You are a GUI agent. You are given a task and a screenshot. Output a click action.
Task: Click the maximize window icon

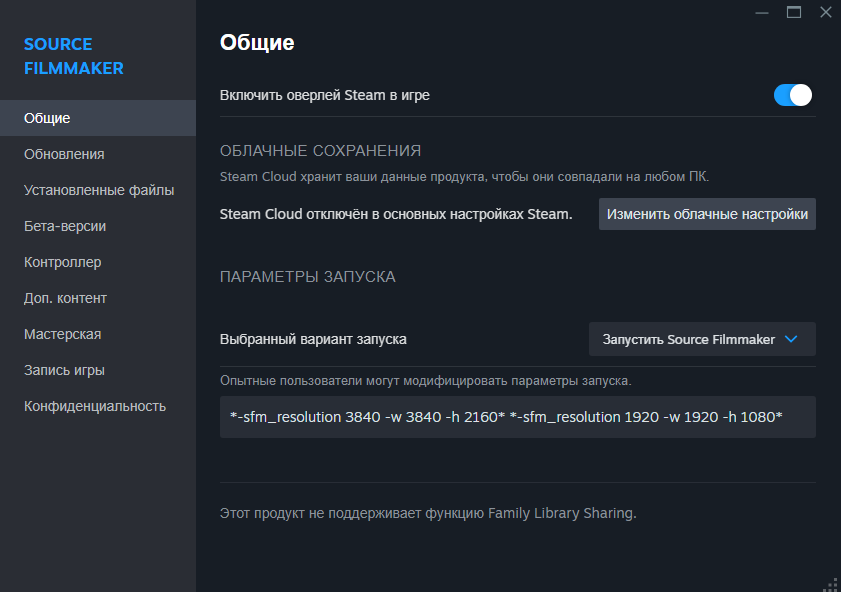794,12
